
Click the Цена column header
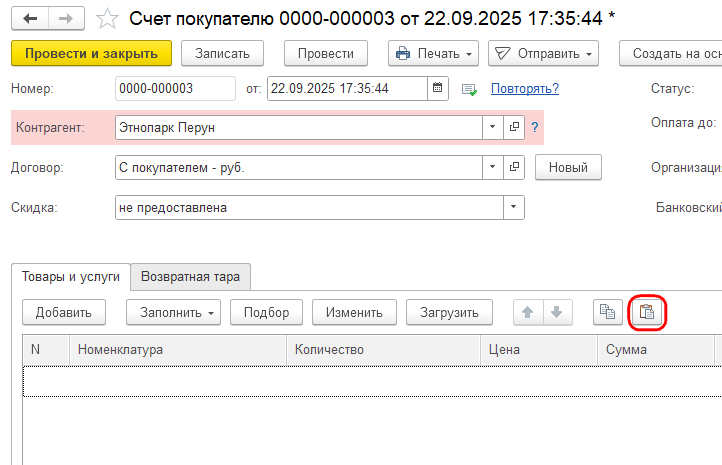point(539,350)
